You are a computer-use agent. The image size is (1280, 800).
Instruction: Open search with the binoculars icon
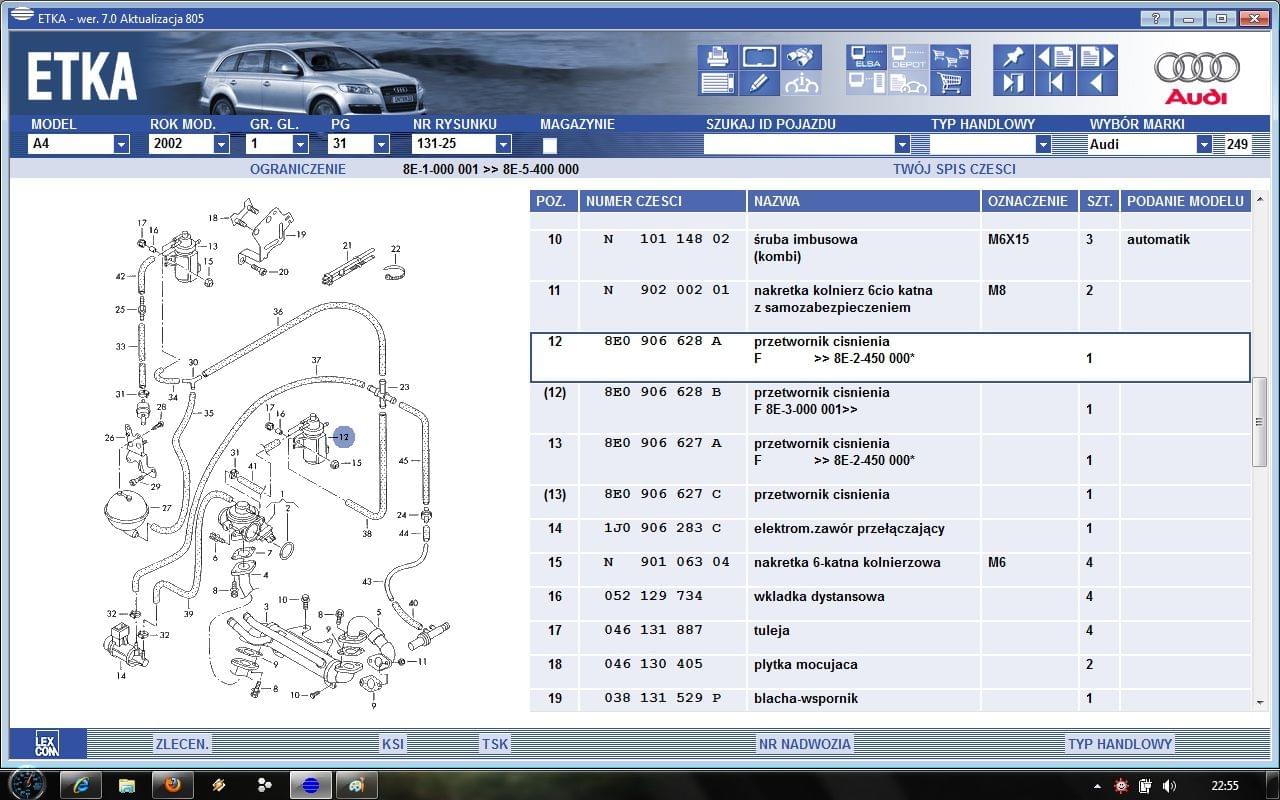(801, 57)
